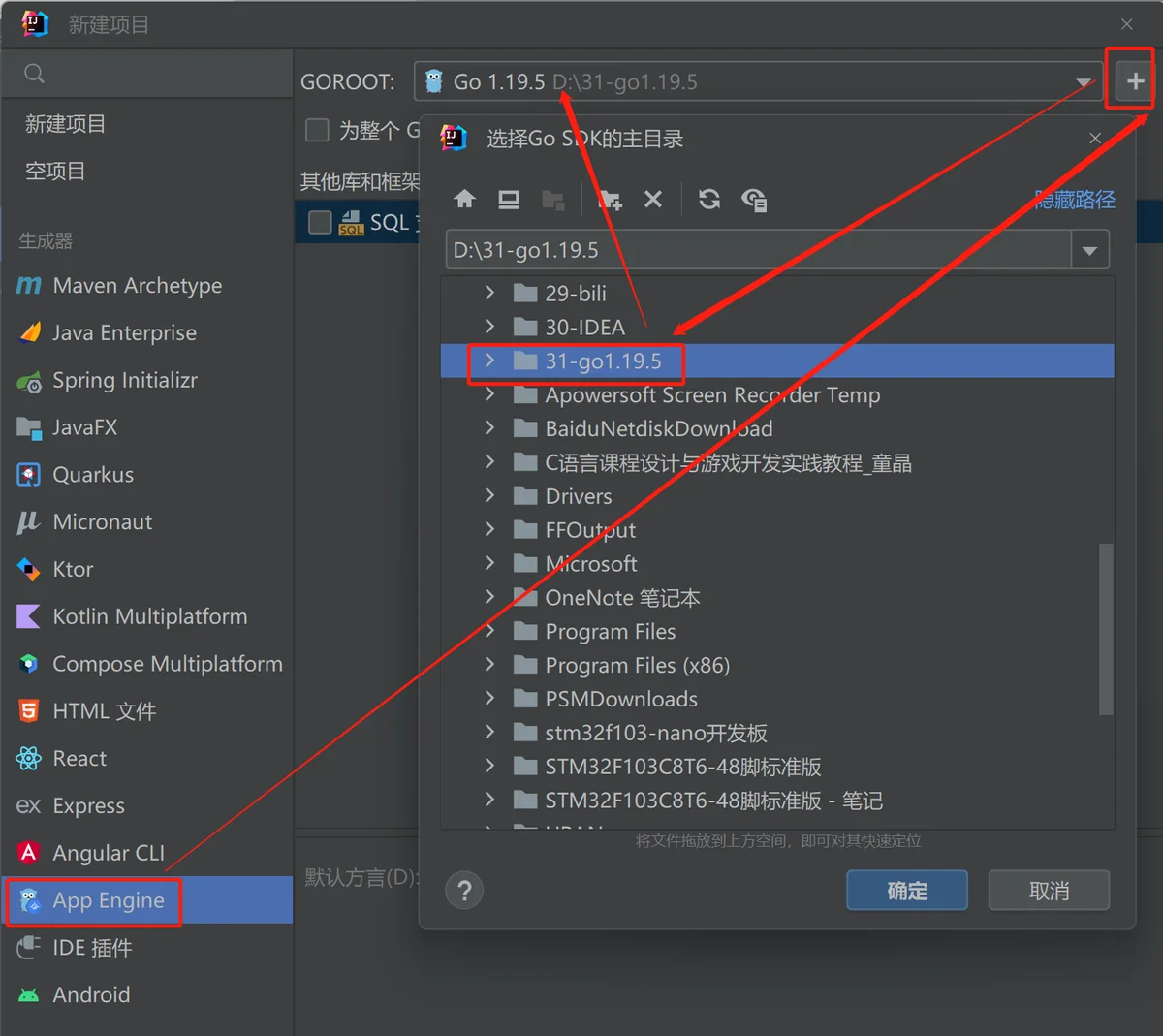Click the path input field D:\31-go1.19.5
Screen dimensions: 1163x1036
[x=759, y=250]
